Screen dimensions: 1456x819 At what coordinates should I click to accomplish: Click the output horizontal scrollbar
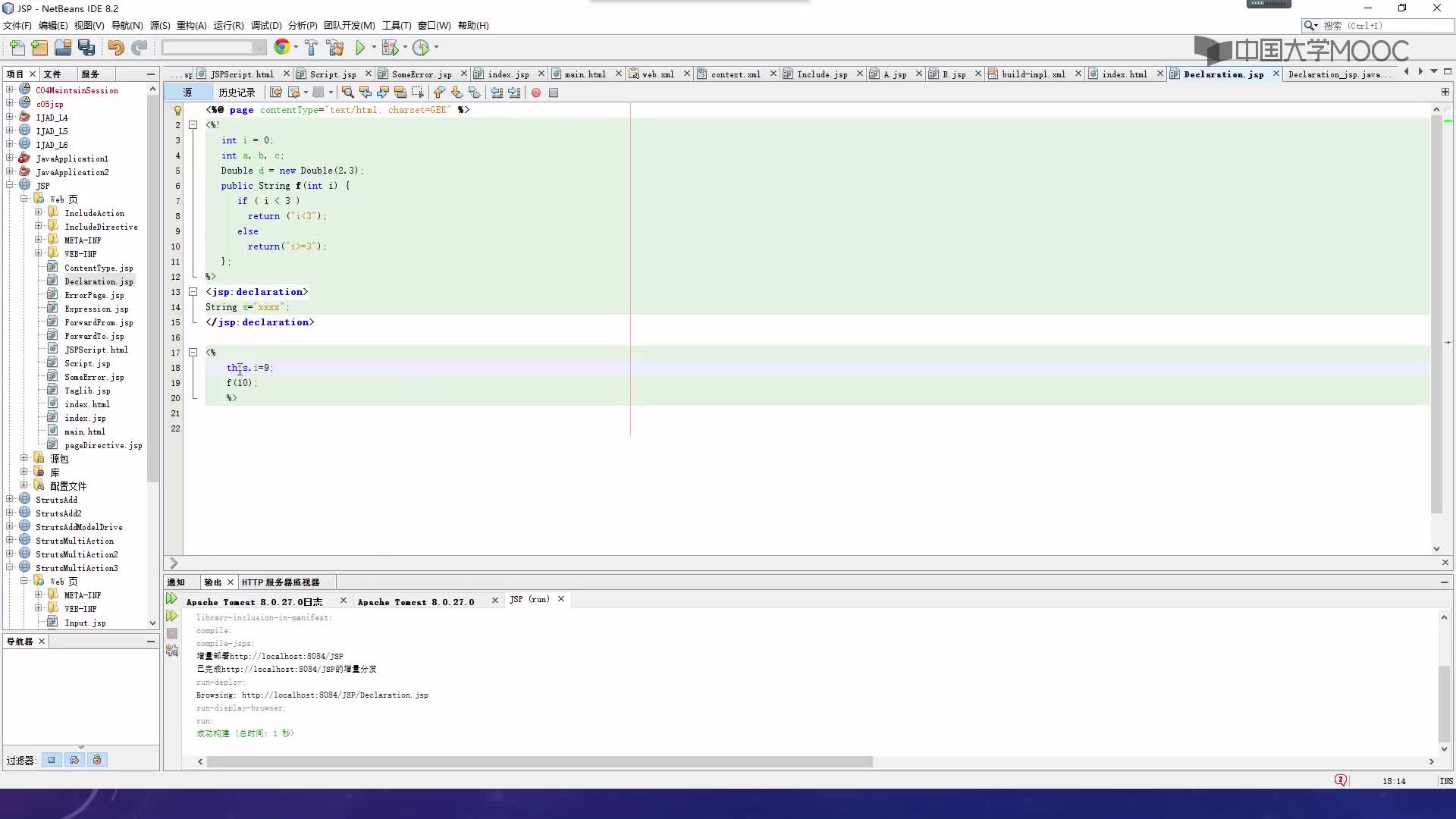(x=539, y=761)
